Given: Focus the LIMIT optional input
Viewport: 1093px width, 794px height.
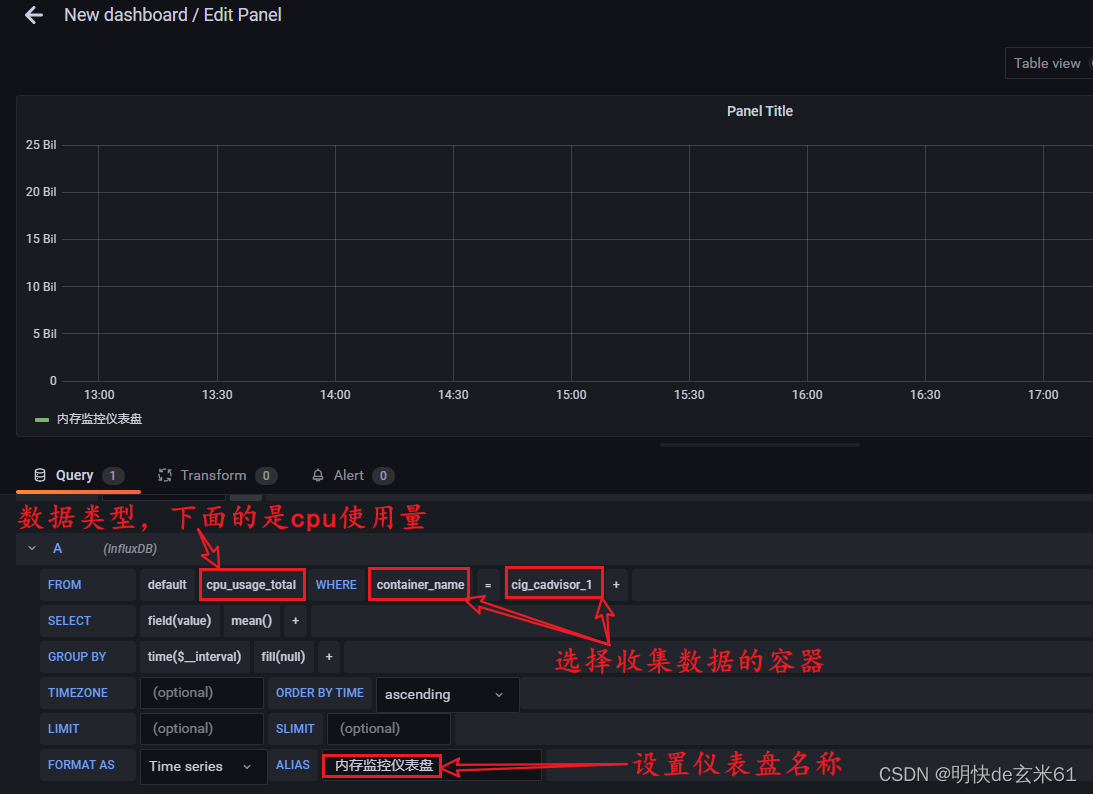Looking at the screenshot, I should click(202, 728).
